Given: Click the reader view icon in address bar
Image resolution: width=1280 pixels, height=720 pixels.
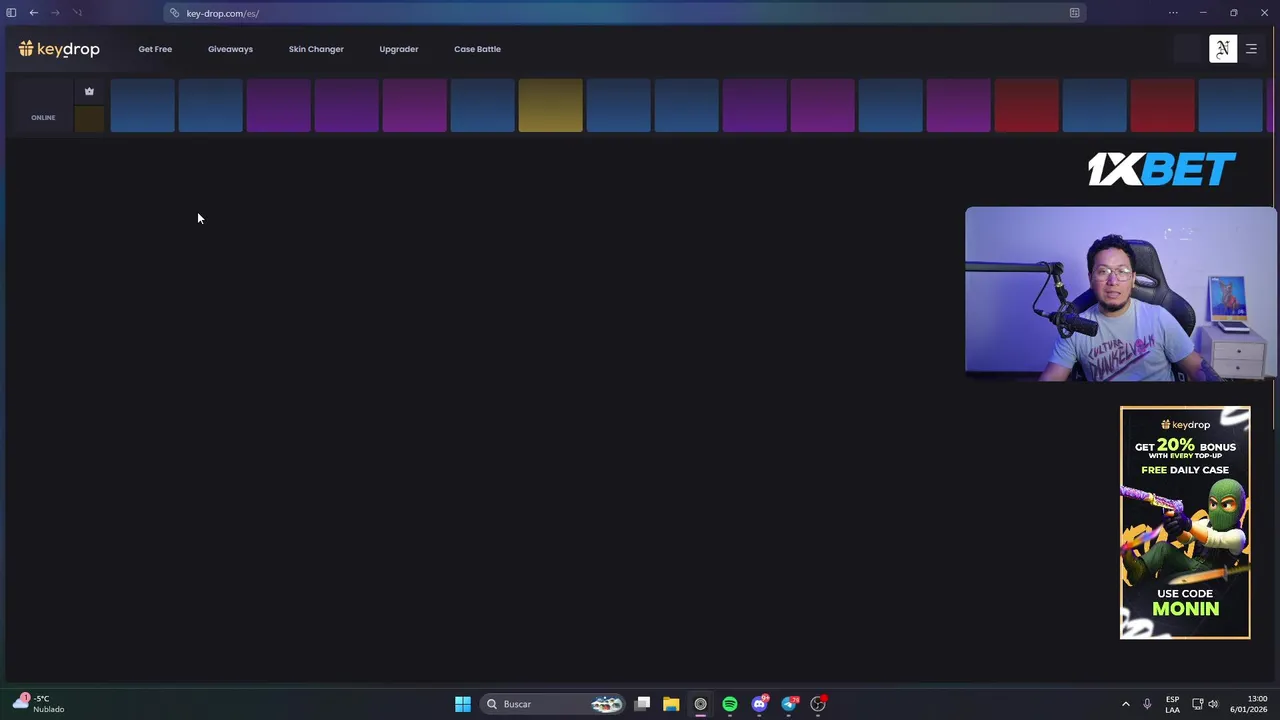Looking at the screenshot, I should click(x=1074, y=13).
